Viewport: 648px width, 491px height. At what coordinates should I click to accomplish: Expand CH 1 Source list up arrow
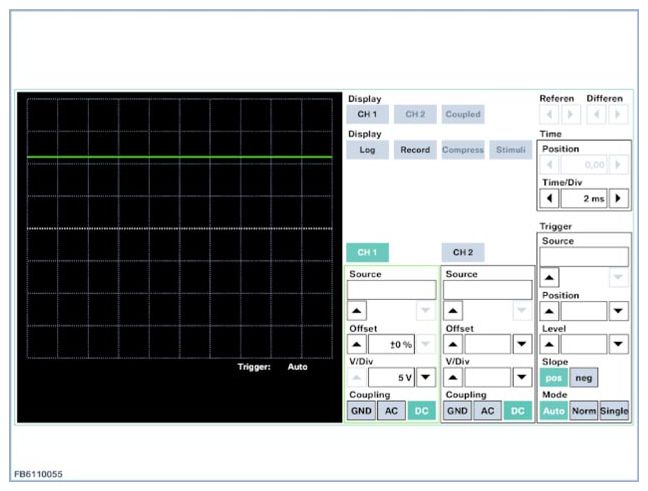tap(357, 311)
